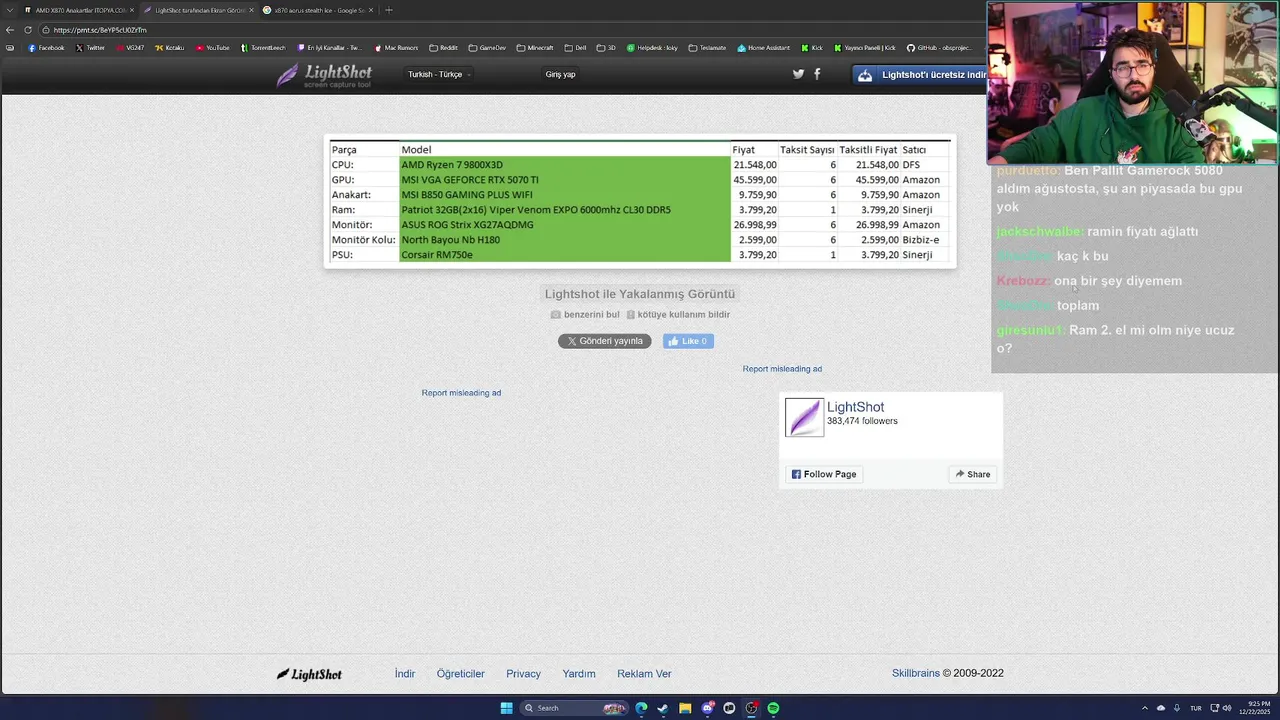1280x720 pixels.
Task: Switch to x870 aorus stealth ice Google tab
Action: click(x=318, y=10)
